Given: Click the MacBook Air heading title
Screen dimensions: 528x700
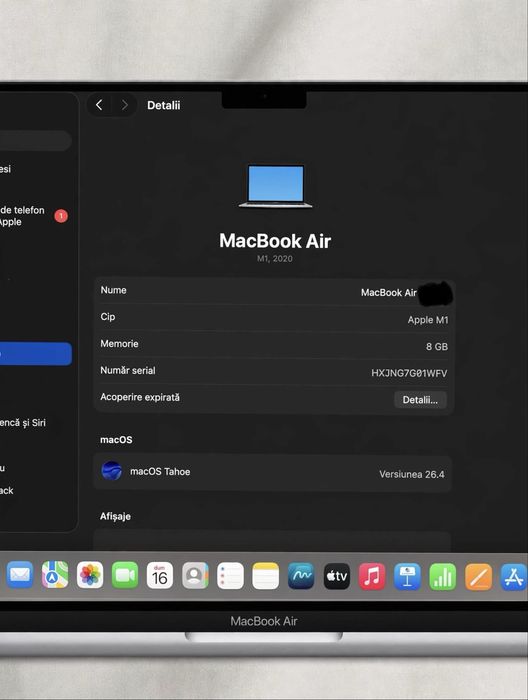Looking at the screenshot, I should pyautogui.click(x=275, y=241).
